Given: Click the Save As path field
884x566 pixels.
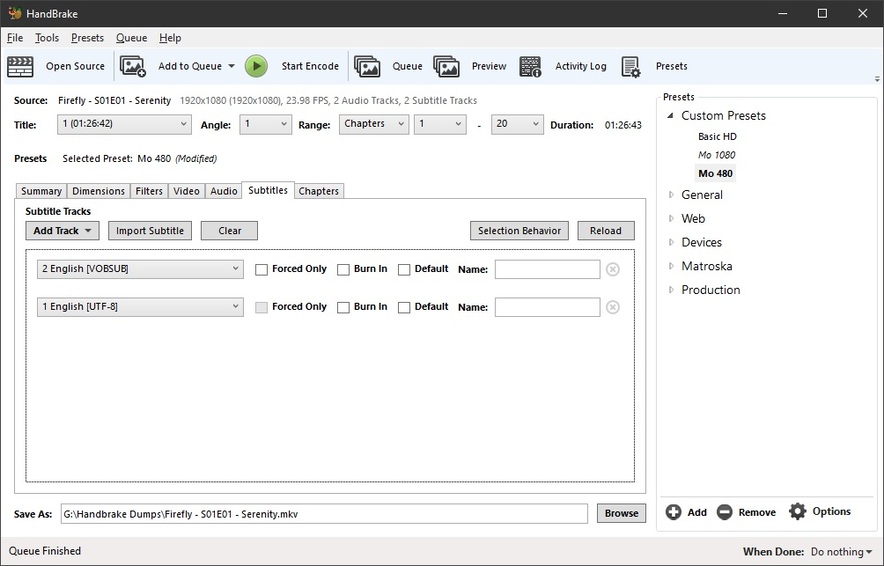Looking at the screenshot, I should [x=324, y=514].
